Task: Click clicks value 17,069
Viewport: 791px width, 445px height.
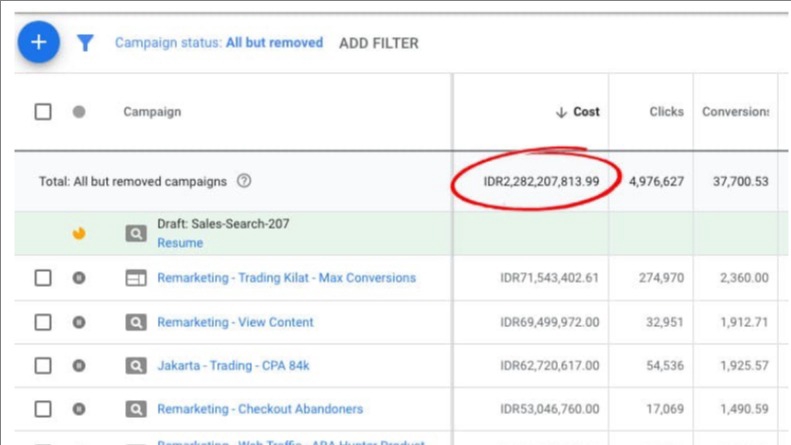Action: (665, 409)
